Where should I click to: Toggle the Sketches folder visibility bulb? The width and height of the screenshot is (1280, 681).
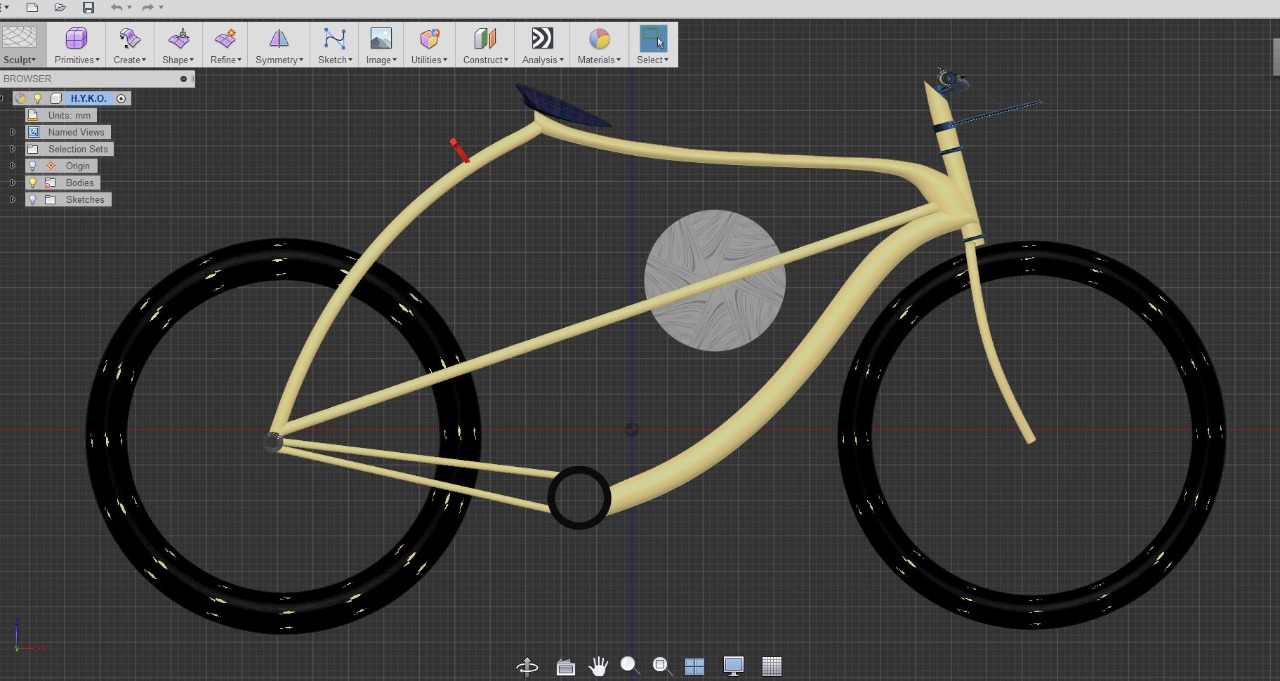click(x=32, y=200)
